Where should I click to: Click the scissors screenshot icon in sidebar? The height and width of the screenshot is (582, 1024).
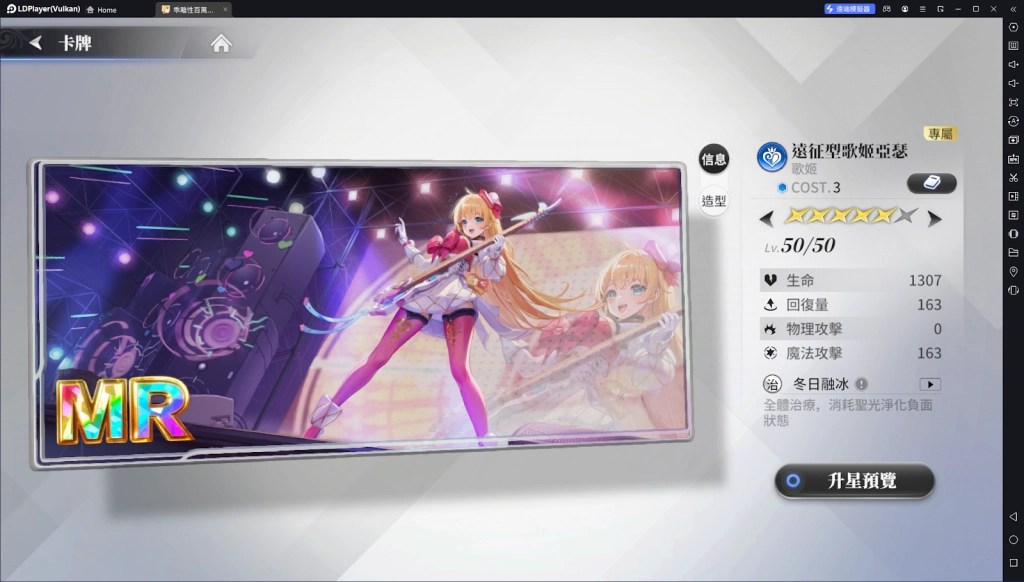click(1013, 177)
